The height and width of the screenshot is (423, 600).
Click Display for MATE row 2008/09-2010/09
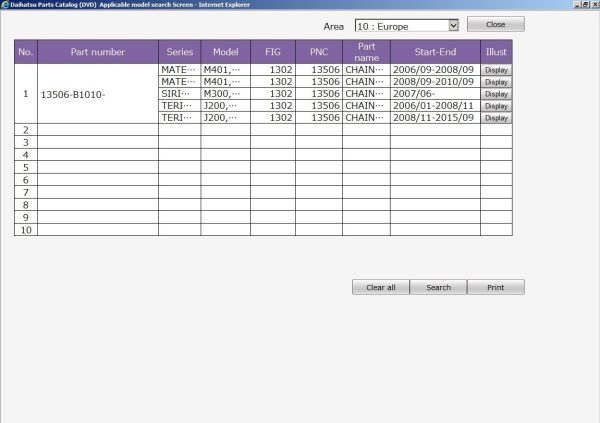click(496, 82)
